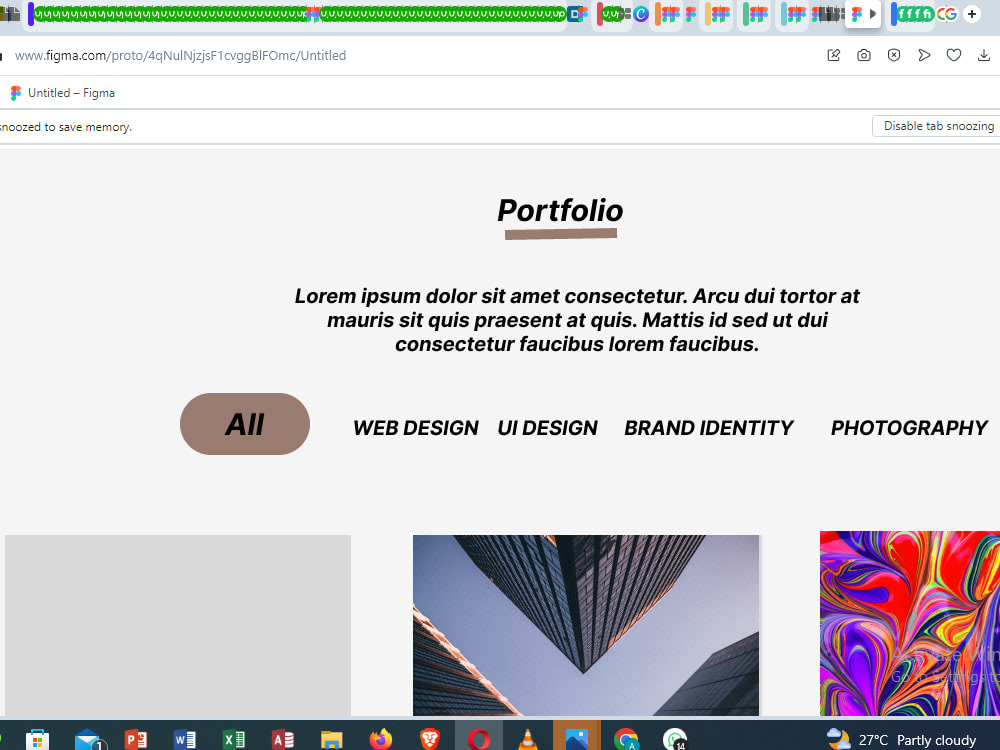
Task: Select the BRAND IDENTITY filter
Action: [709, 428]
